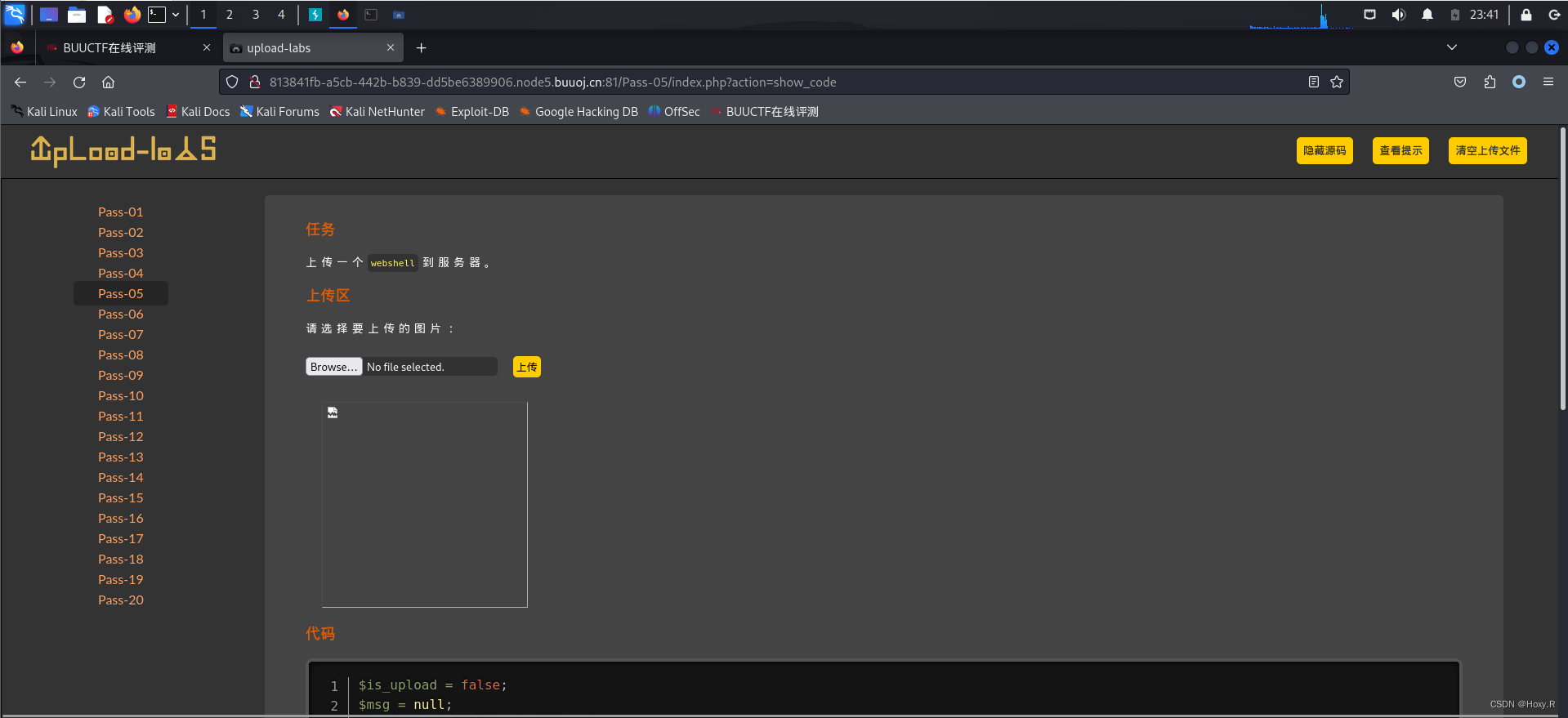Viewport: 1568px width, 718px height.
Task: Open the terminal emulator panel icon
Action: tap(157, 15)
